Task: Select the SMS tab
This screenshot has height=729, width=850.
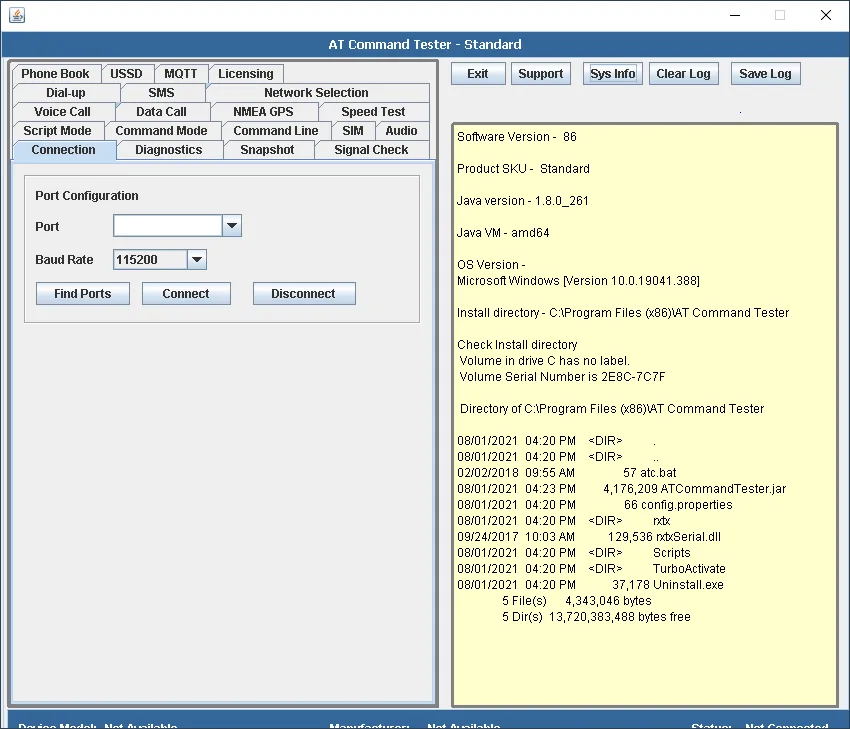Action: click(162, 93)
